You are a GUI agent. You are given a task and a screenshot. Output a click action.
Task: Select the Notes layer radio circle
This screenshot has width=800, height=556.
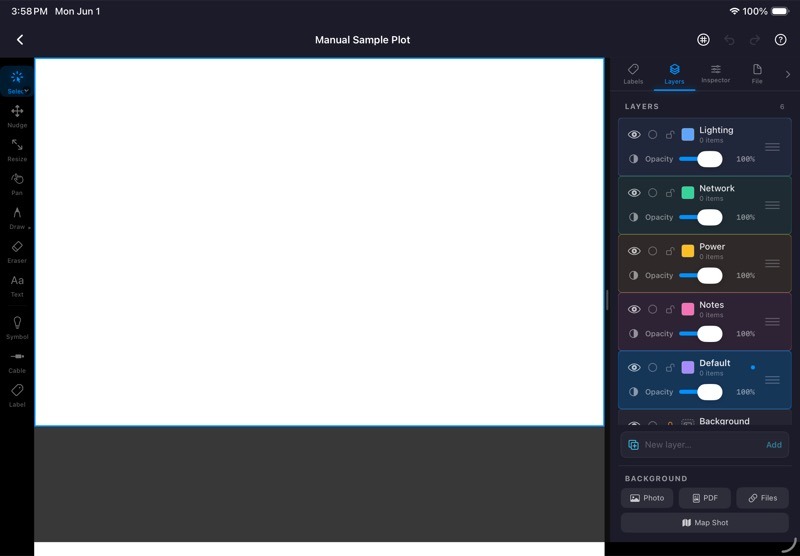653,309
